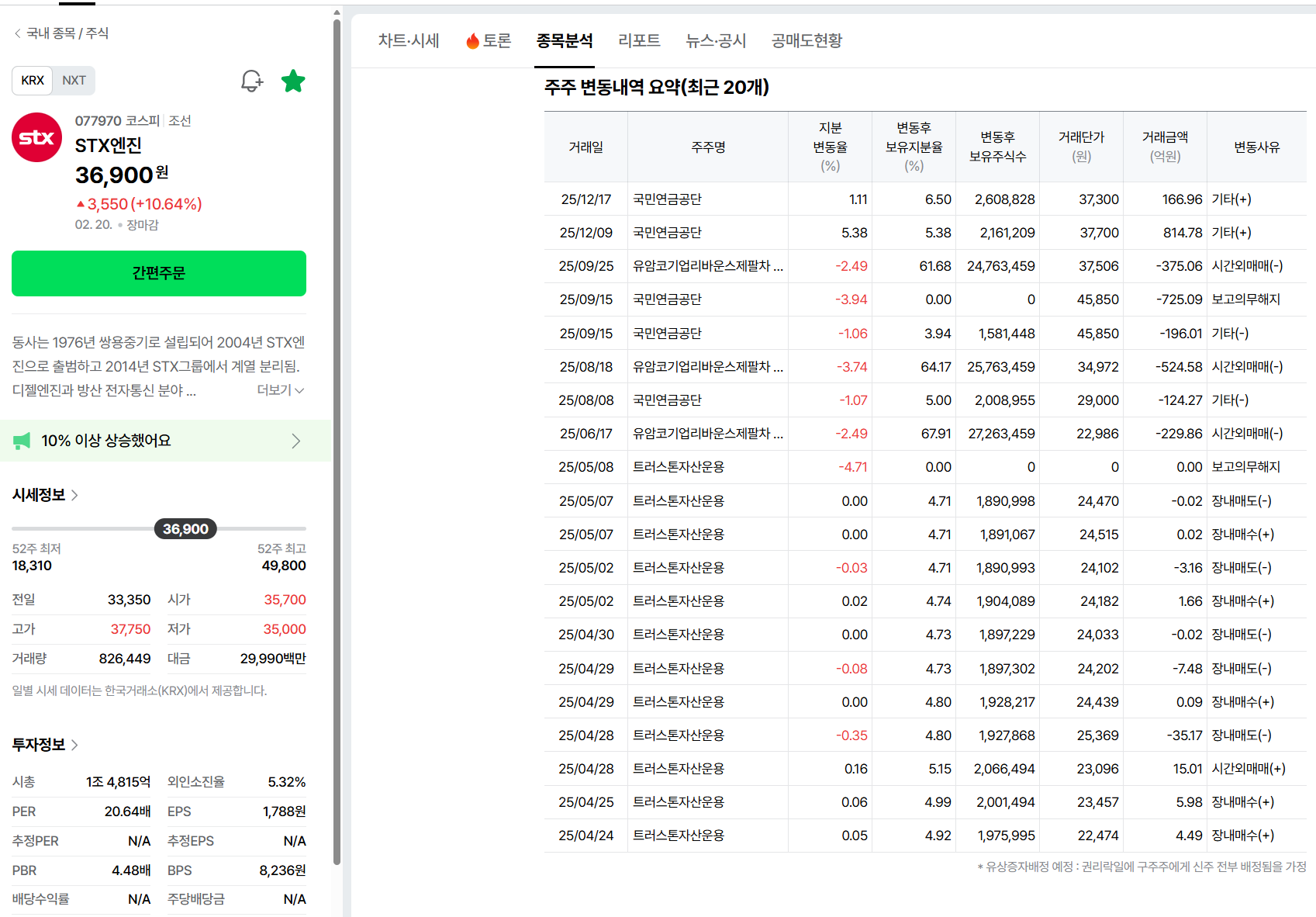Click the 거래일 column header
Image resolution: width=1316 pixels, height=917 pixels.
pos(586,147)
